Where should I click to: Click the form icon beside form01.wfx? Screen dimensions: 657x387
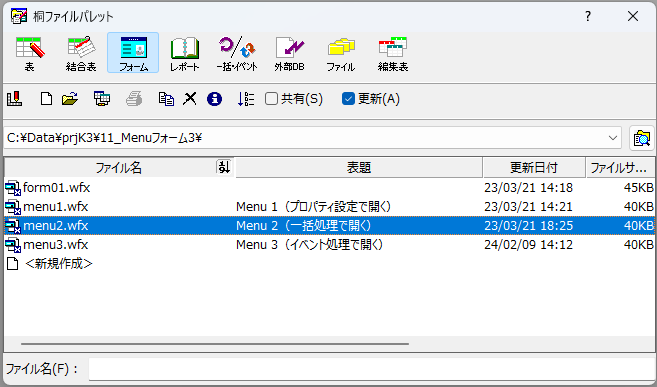point(13,188)
